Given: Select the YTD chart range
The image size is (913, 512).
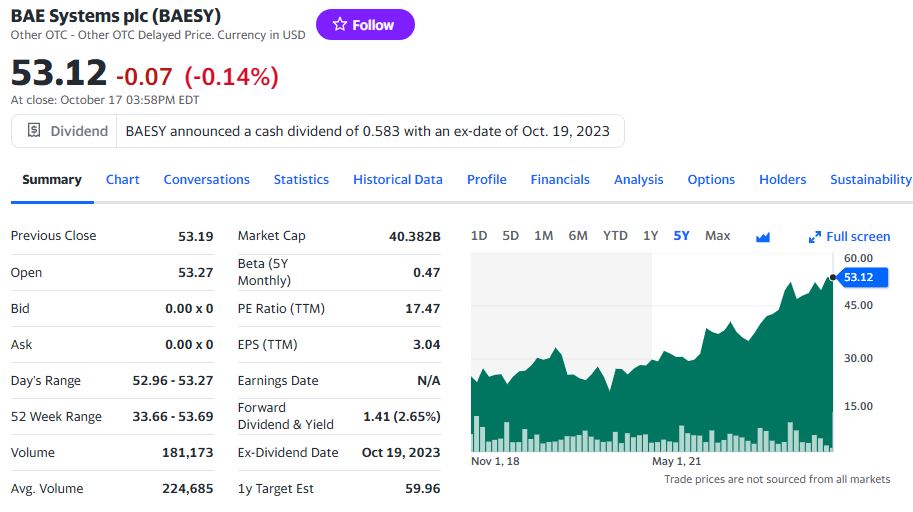Looking at the screenshot, I should pyautogui.click(x=615, y=236).
